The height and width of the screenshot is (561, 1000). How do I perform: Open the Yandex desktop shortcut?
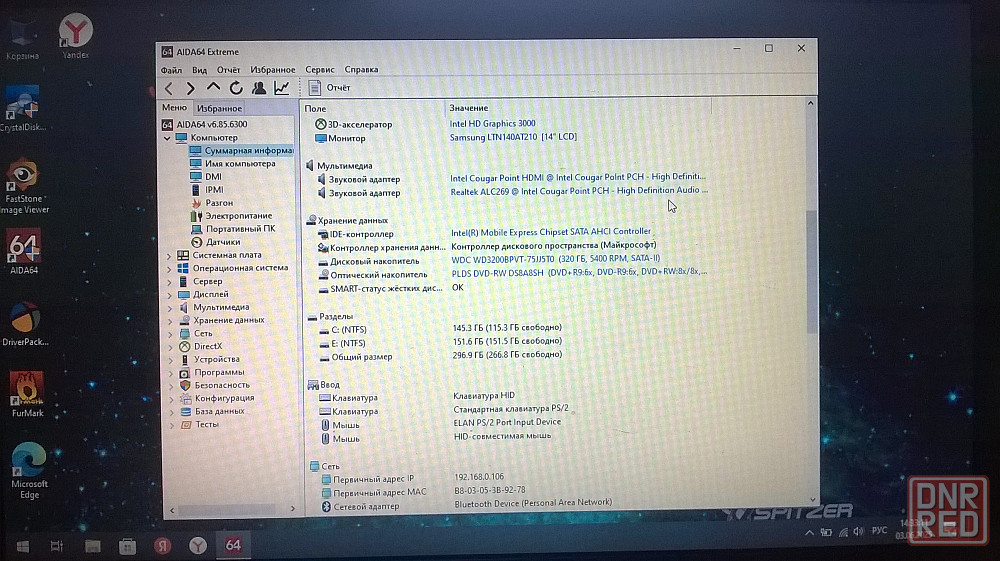tap(76, 36)
